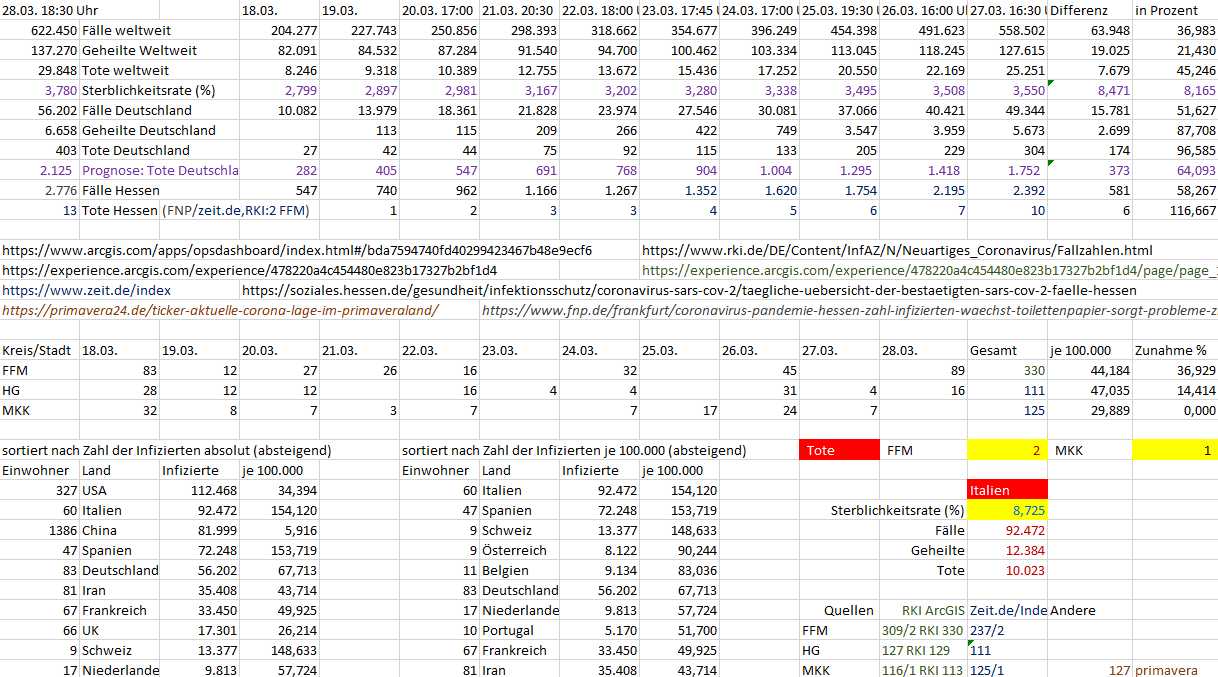Open the soziales.hessen.de infektionsschutz link
The width and height of the screenshot is (1218, 677).
pyautogui.click(x=688, y=290)
